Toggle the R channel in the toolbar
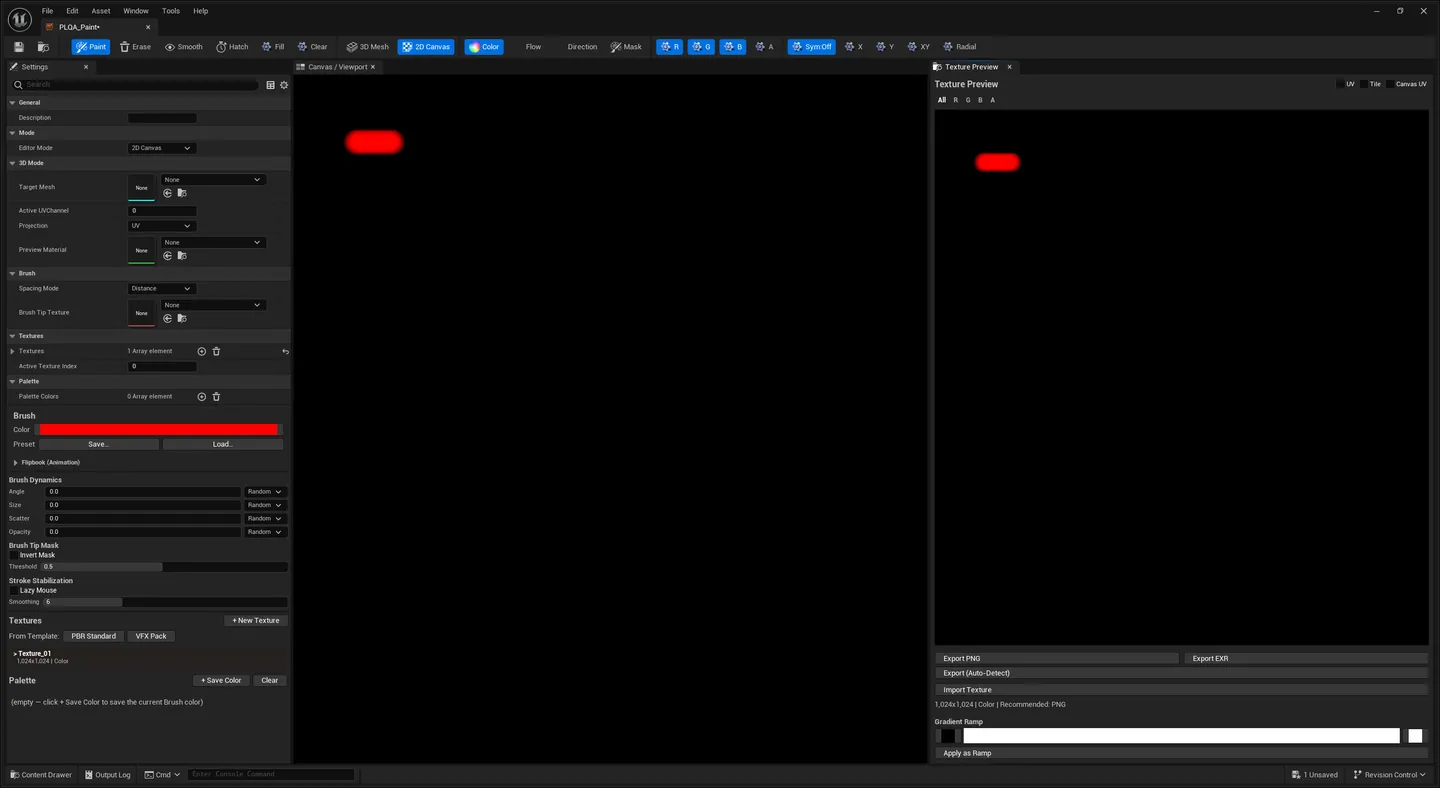This screenshot has height=788, width=1440. coord(670,47)
